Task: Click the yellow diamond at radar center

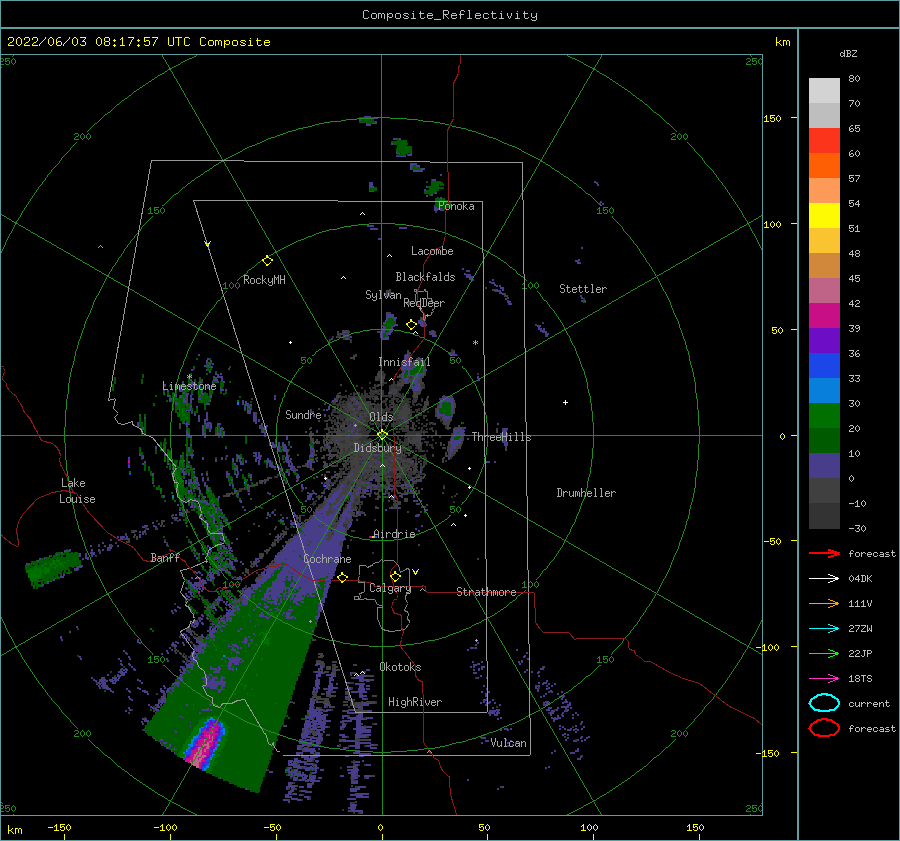Action: (x=382, y=435)
